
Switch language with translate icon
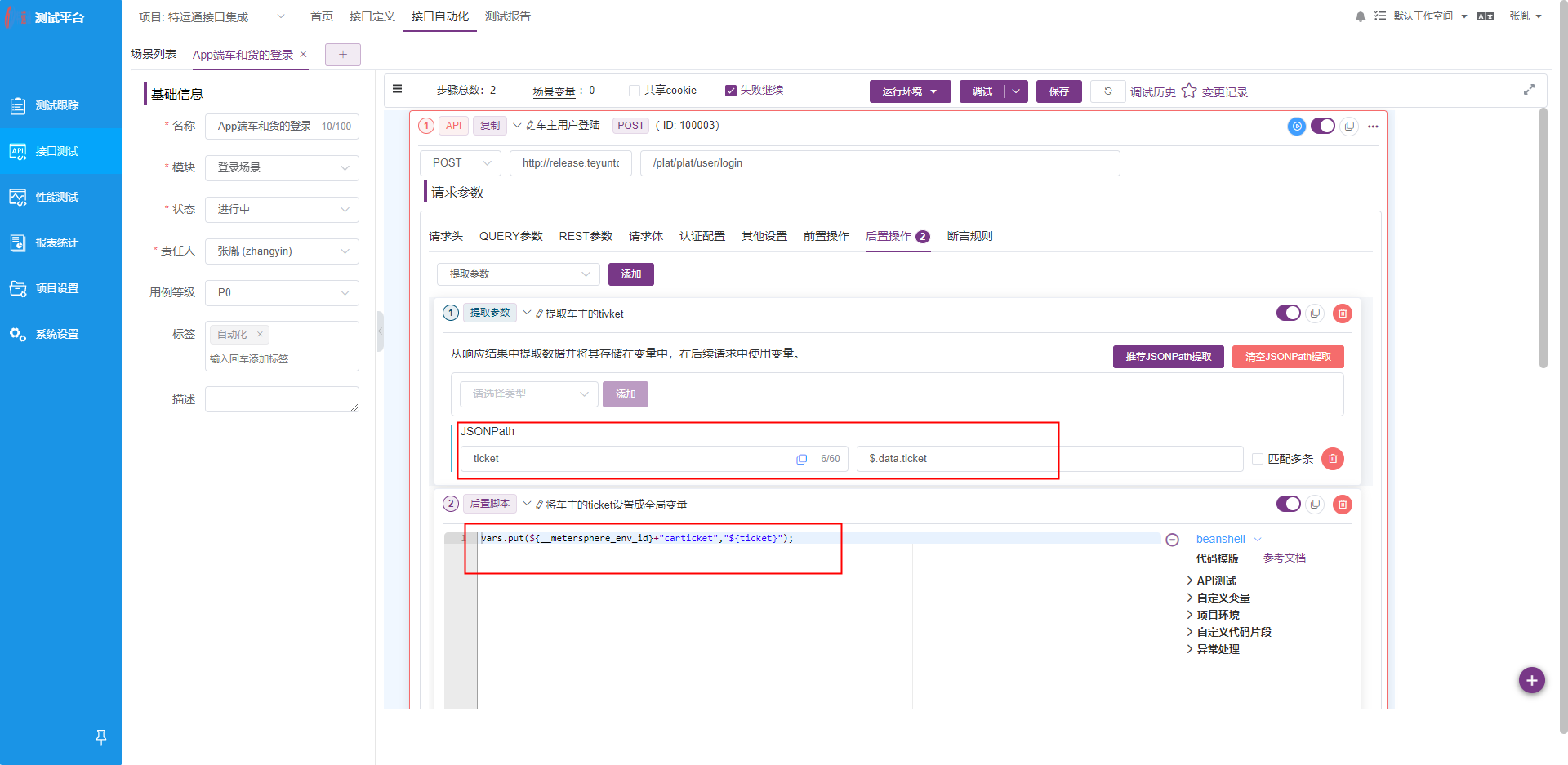(1486, 16)
